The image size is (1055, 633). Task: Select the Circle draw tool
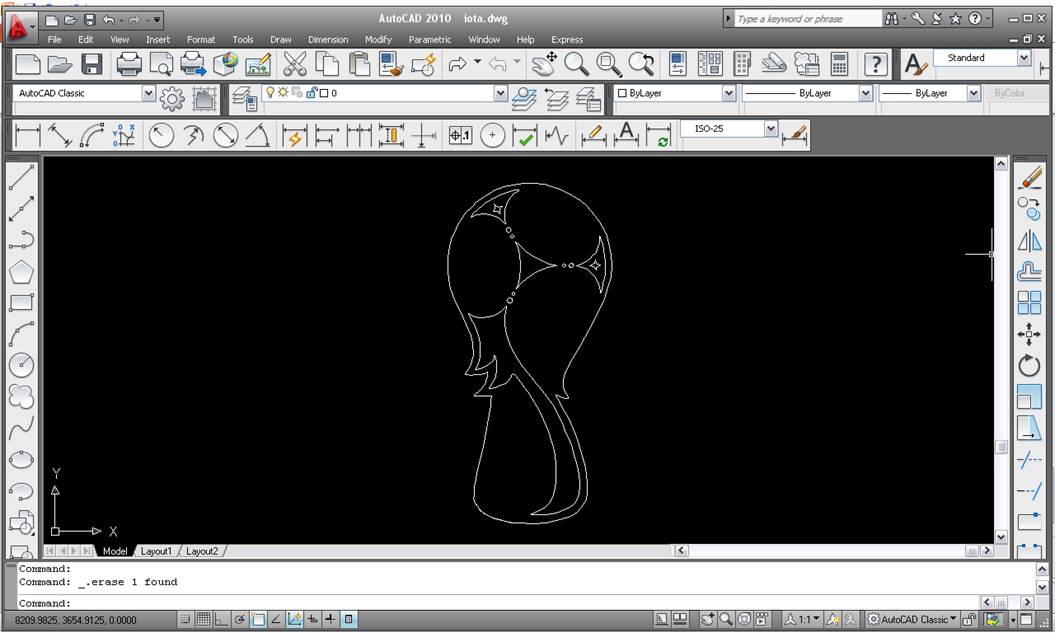point(22,365)
